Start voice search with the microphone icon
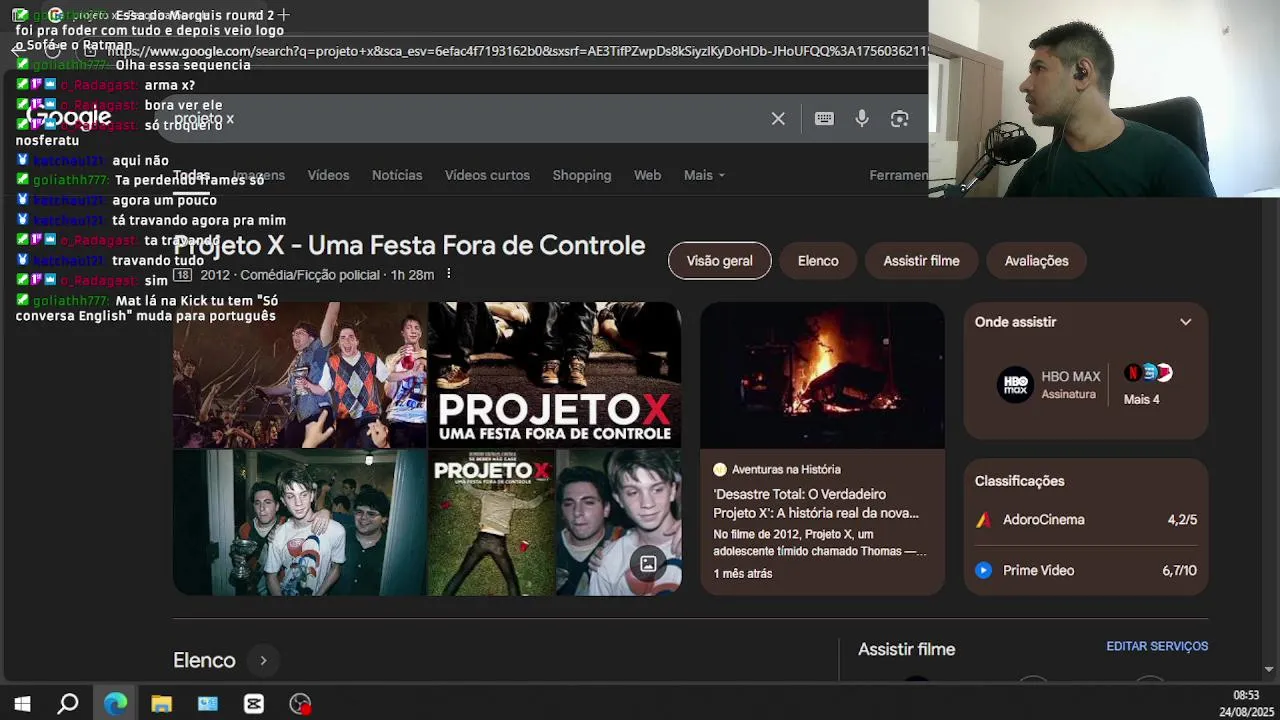This screenshot has height=720, width=1280. (x=862, y=119)
